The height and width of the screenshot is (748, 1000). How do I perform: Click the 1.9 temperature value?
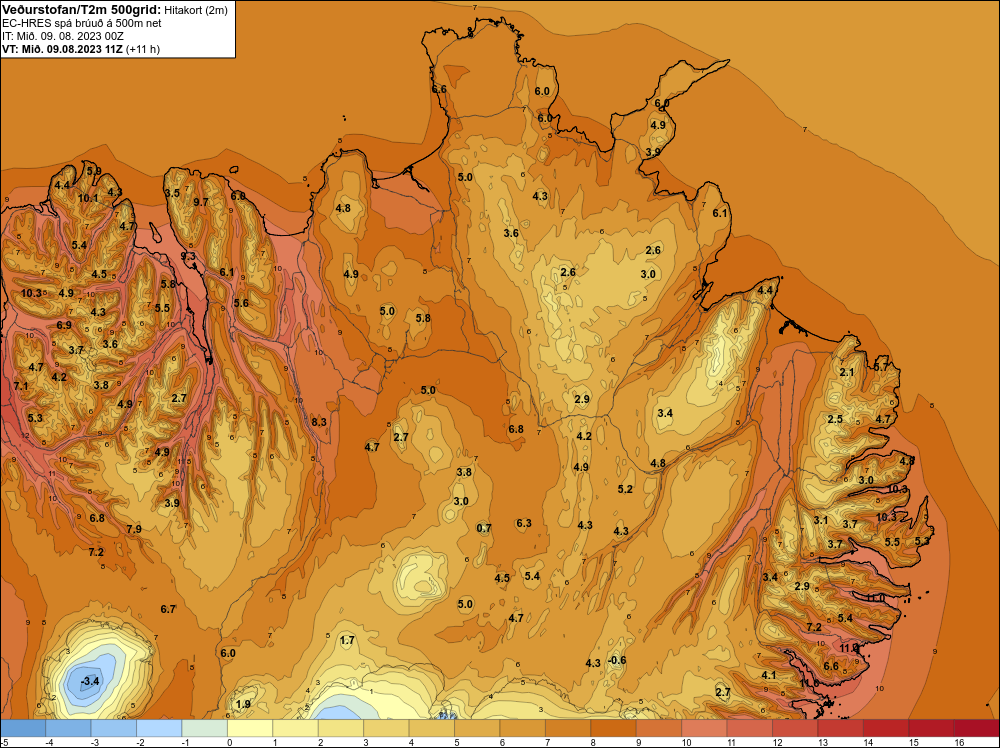click(243, 704)
